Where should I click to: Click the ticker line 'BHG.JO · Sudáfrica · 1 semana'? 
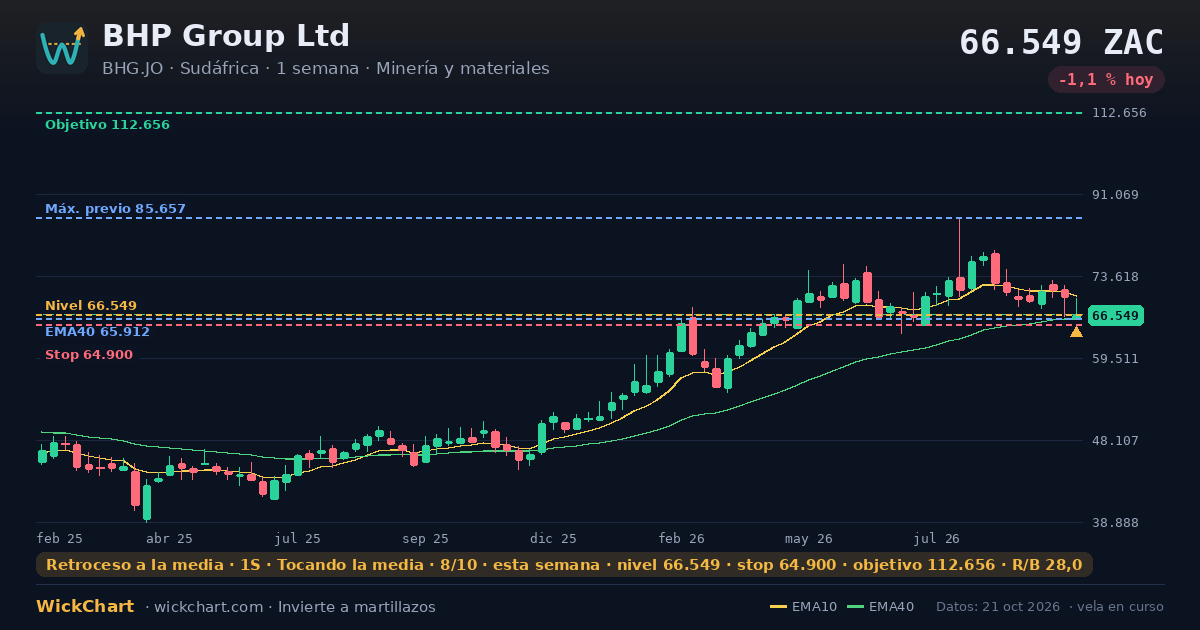[x=231, y=69]
